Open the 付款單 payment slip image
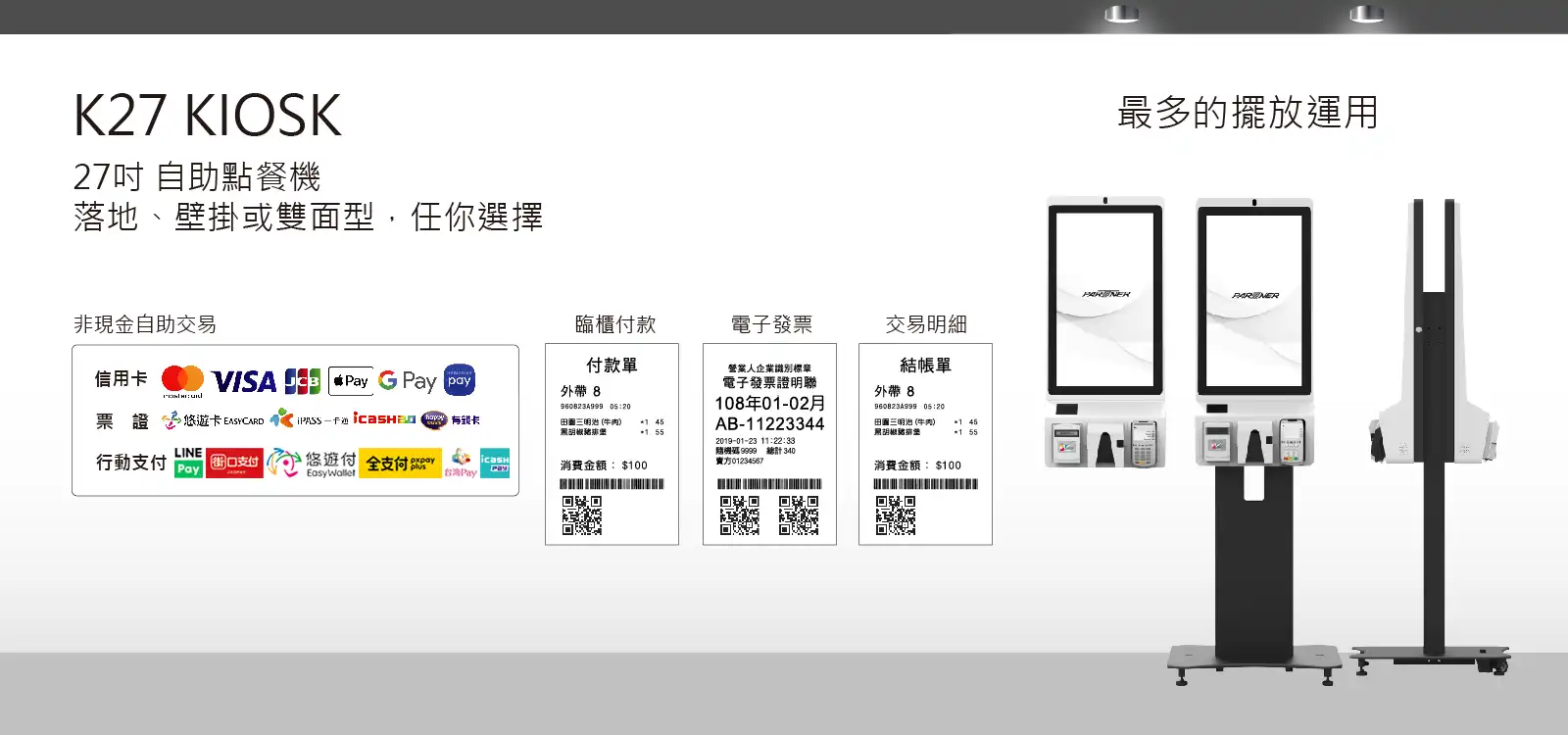Viewport: 1568px width, 735px height. click(612, 444)
